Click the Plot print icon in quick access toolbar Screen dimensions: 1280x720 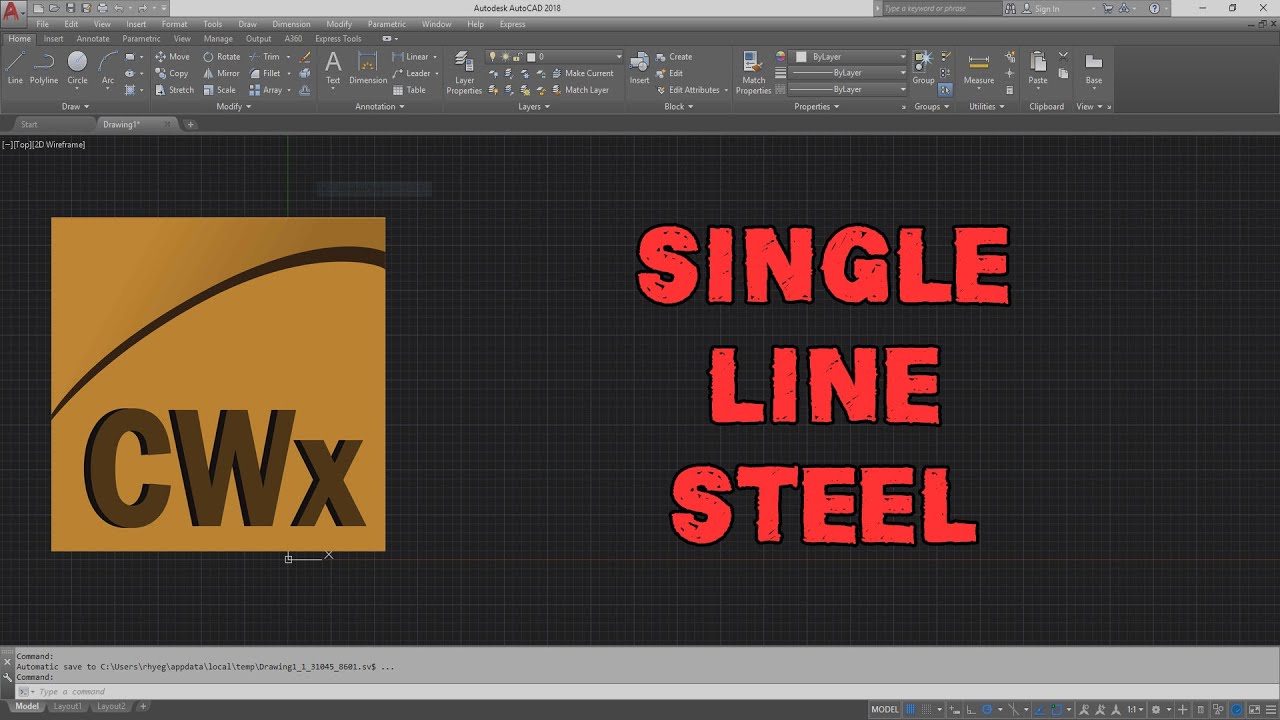(102, 8)
